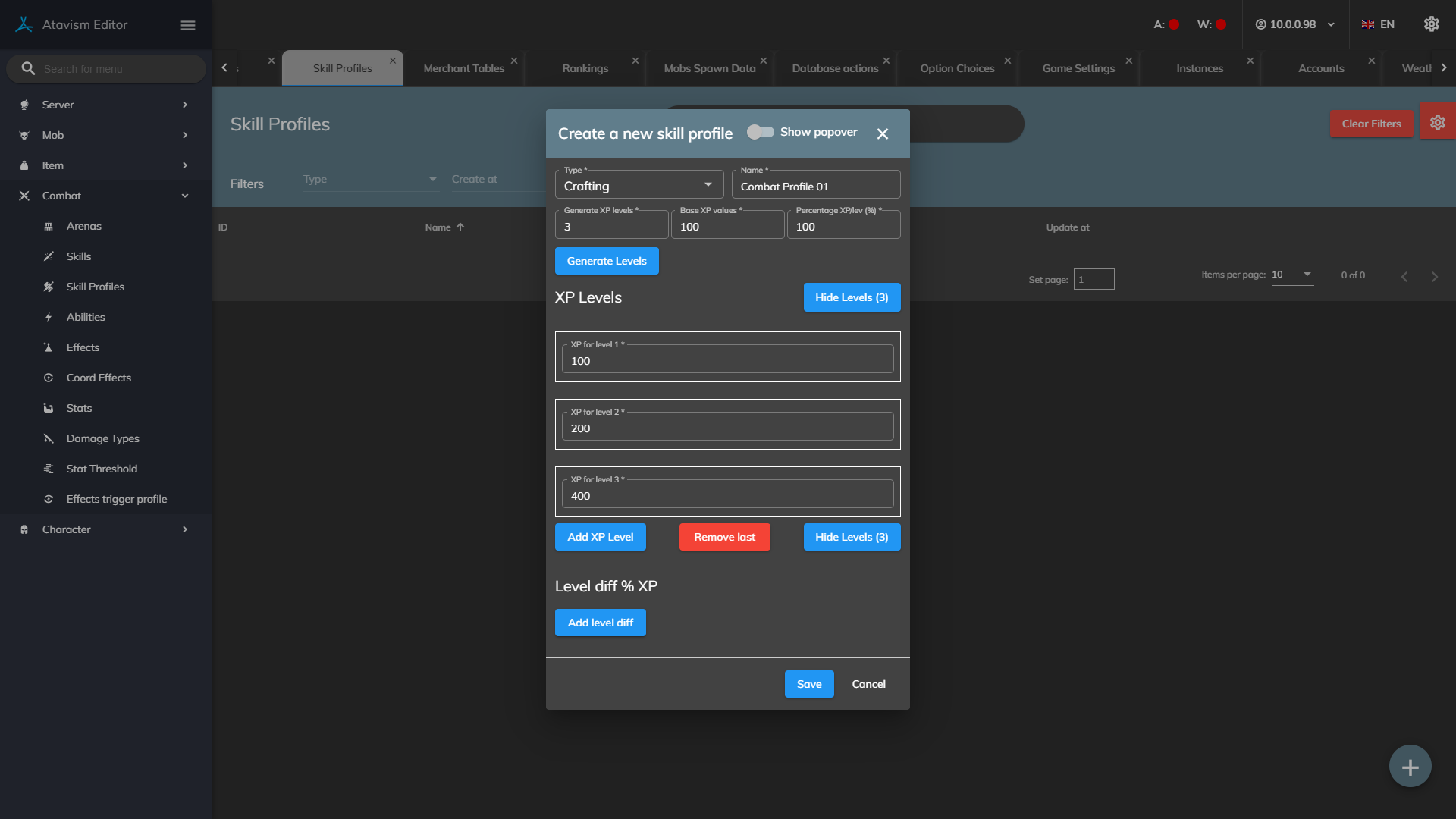
Task: Click the Coord Effects sidebar icon
Action: pos(49,378)
